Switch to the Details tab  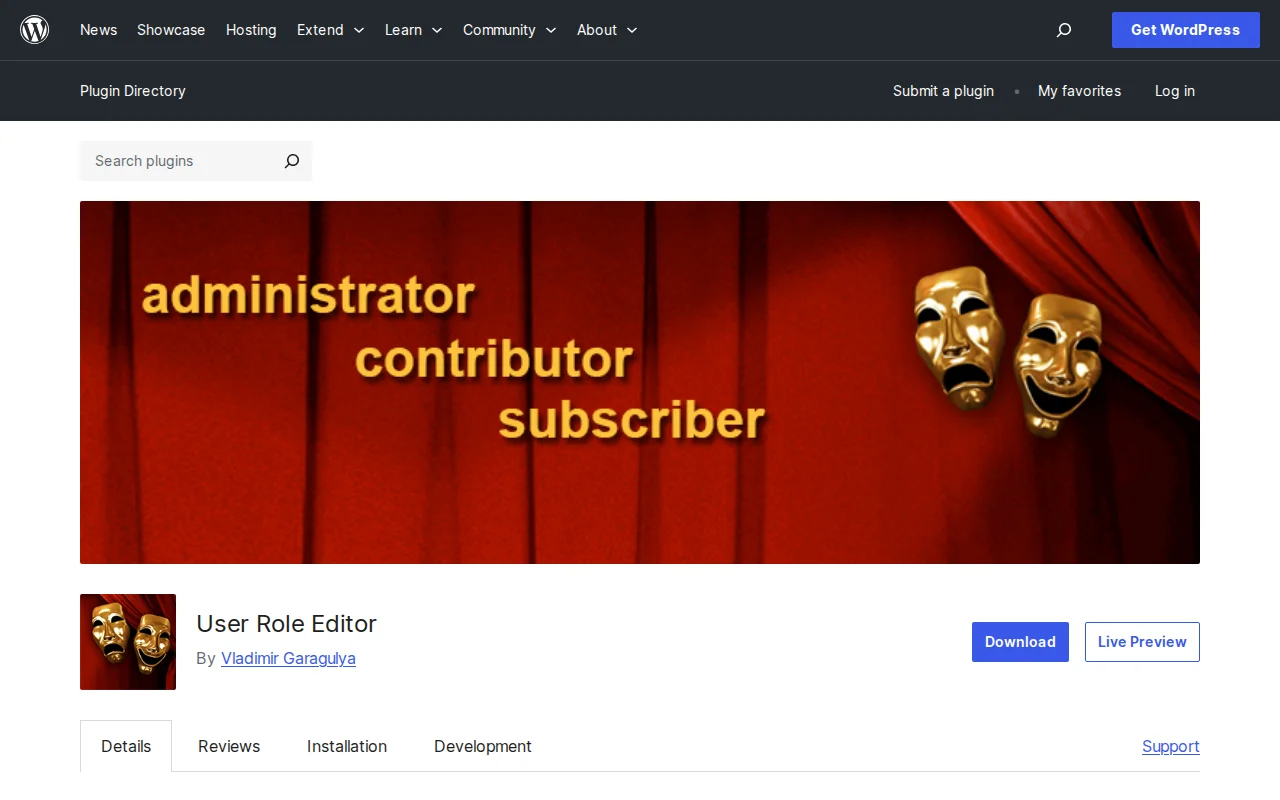(x=126, y=746)
